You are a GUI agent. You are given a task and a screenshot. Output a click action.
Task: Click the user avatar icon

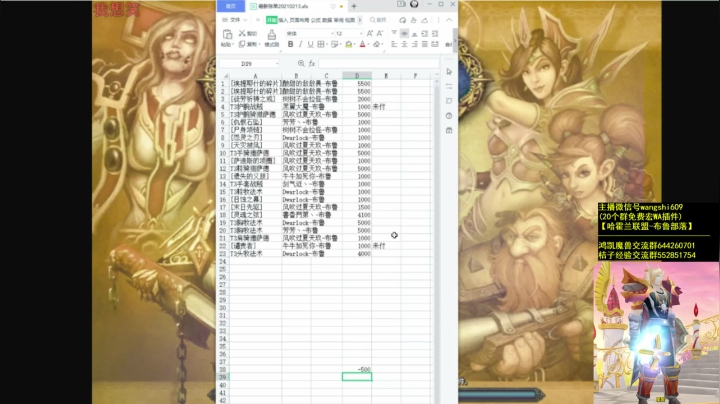coord(414,4)
